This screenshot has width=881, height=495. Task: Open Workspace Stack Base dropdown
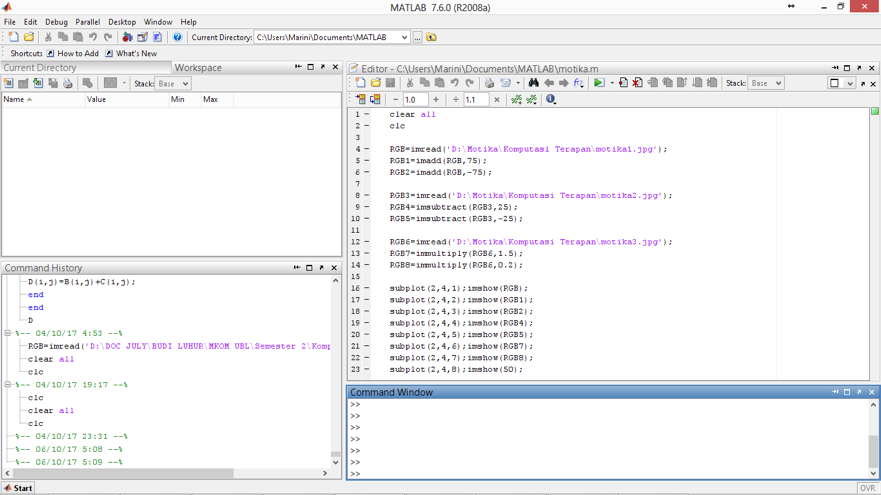(x=173, y=84)
